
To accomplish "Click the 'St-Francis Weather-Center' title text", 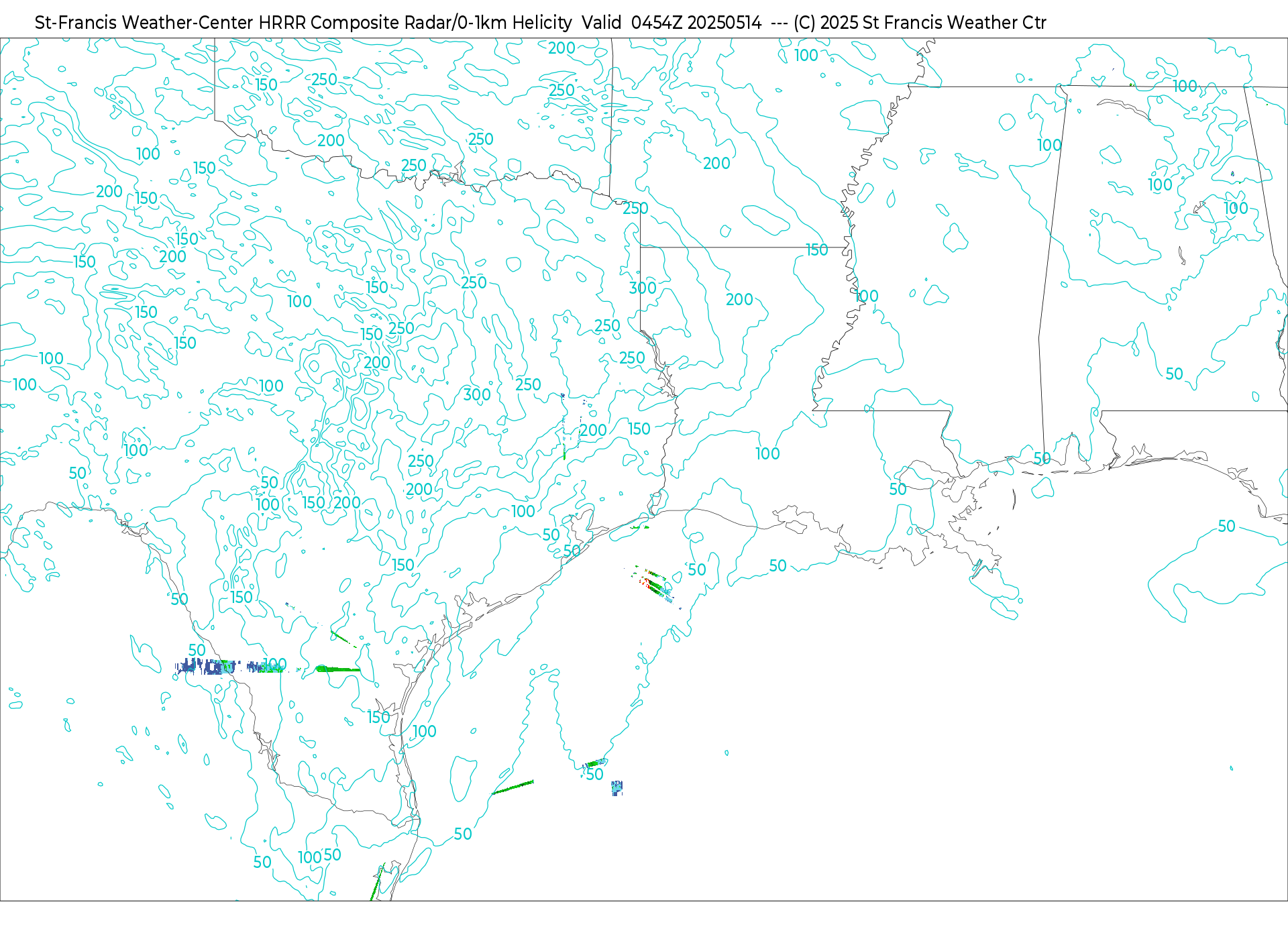I will point(144,23).
